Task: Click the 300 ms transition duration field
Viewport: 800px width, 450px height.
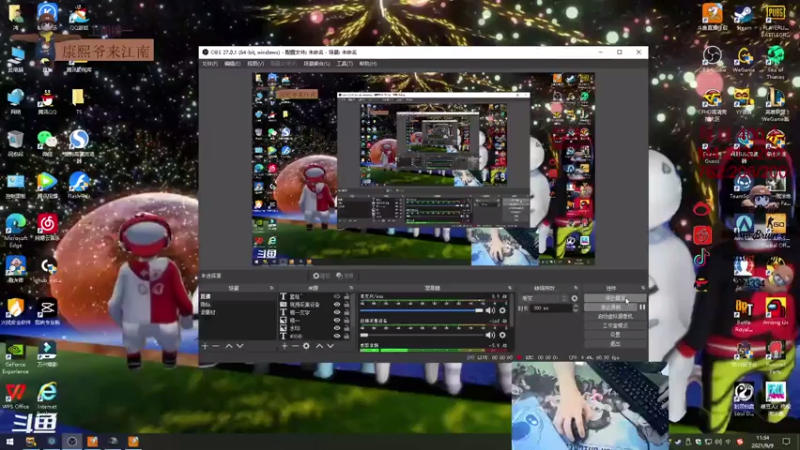Action: click(551, 308)
